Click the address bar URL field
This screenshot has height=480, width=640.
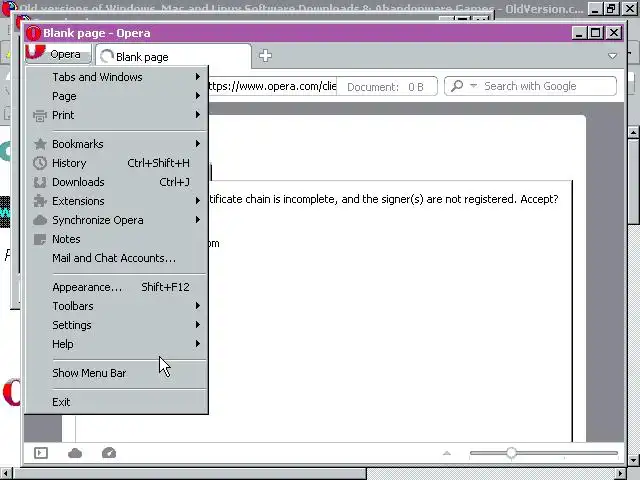[x=272, y=86]
